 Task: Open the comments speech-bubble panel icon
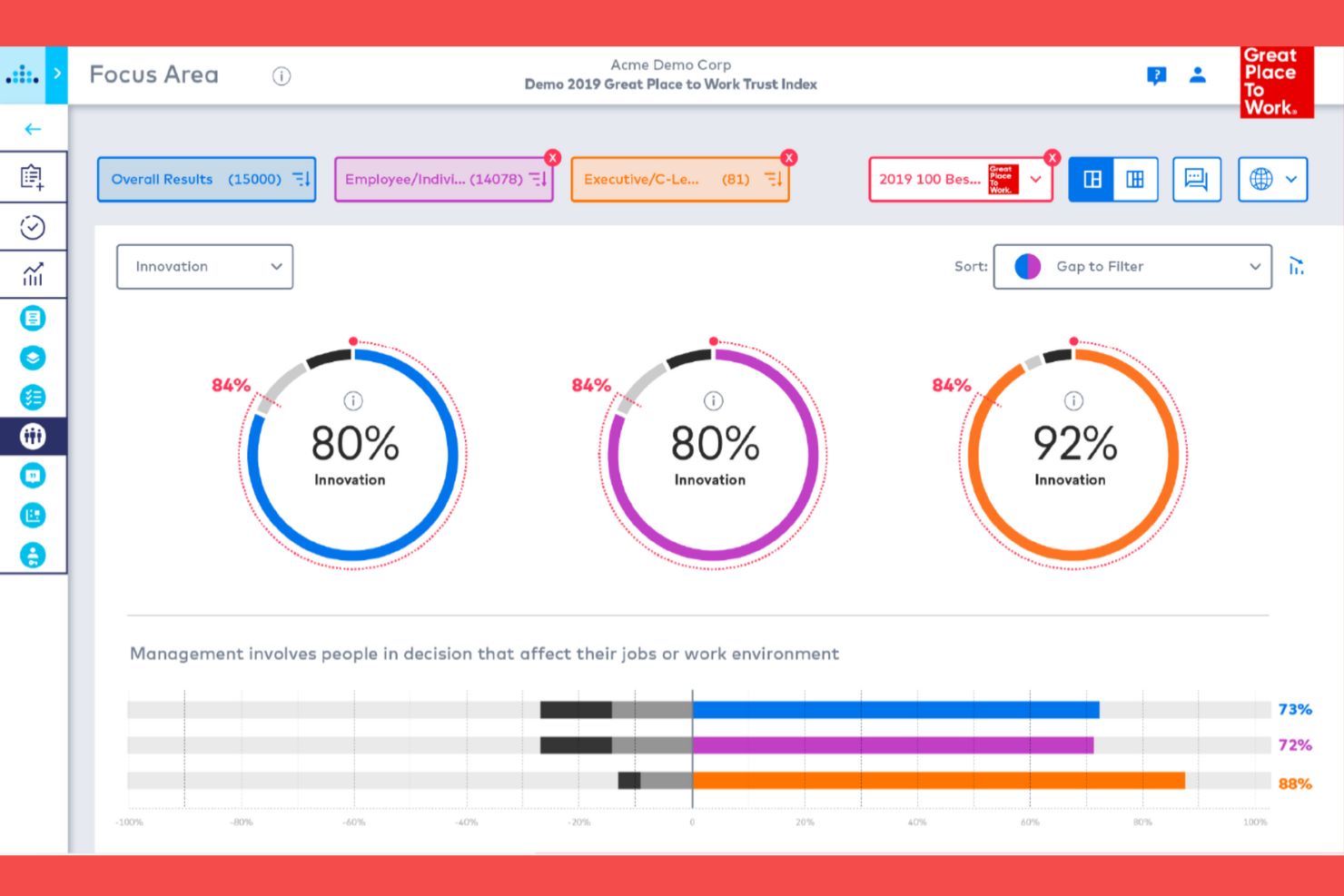click(x=1197, y=179)
